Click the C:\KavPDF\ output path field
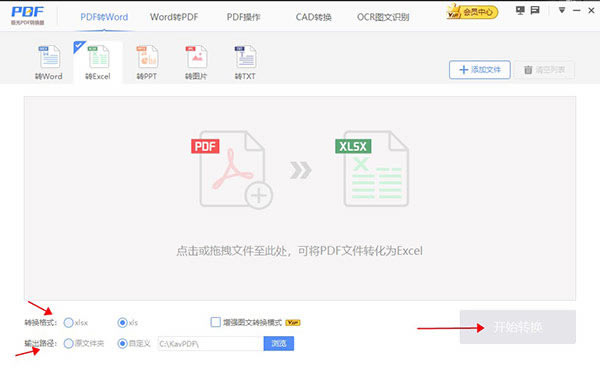 coord(210,344)
